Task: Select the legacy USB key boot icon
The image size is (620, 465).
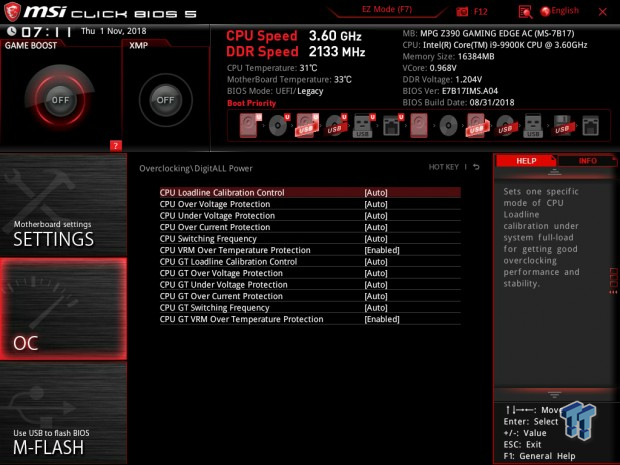Action: click(x=533, y=125)
